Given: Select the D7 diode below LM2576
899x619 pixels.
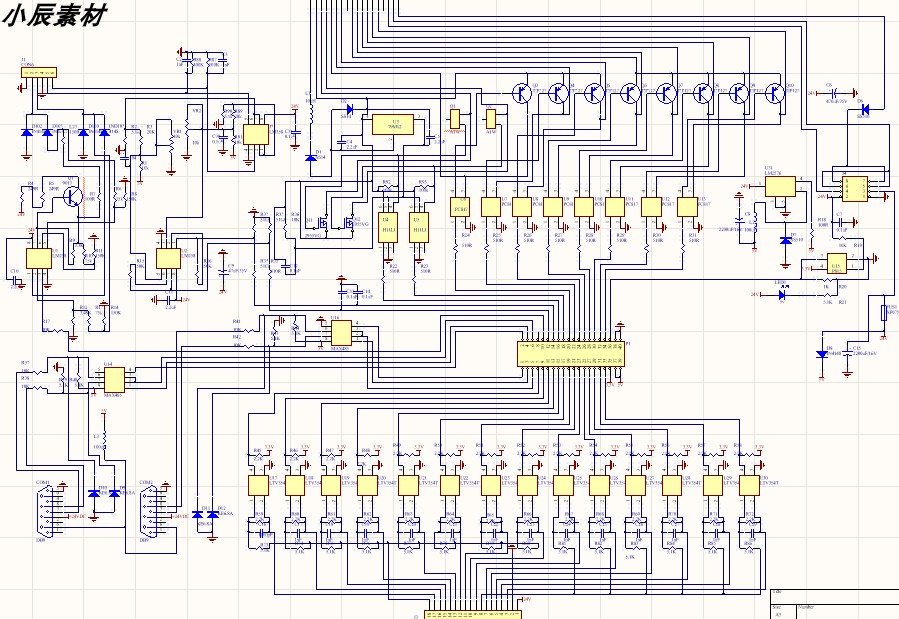Looking at the screenshot, I should (785, 241).
